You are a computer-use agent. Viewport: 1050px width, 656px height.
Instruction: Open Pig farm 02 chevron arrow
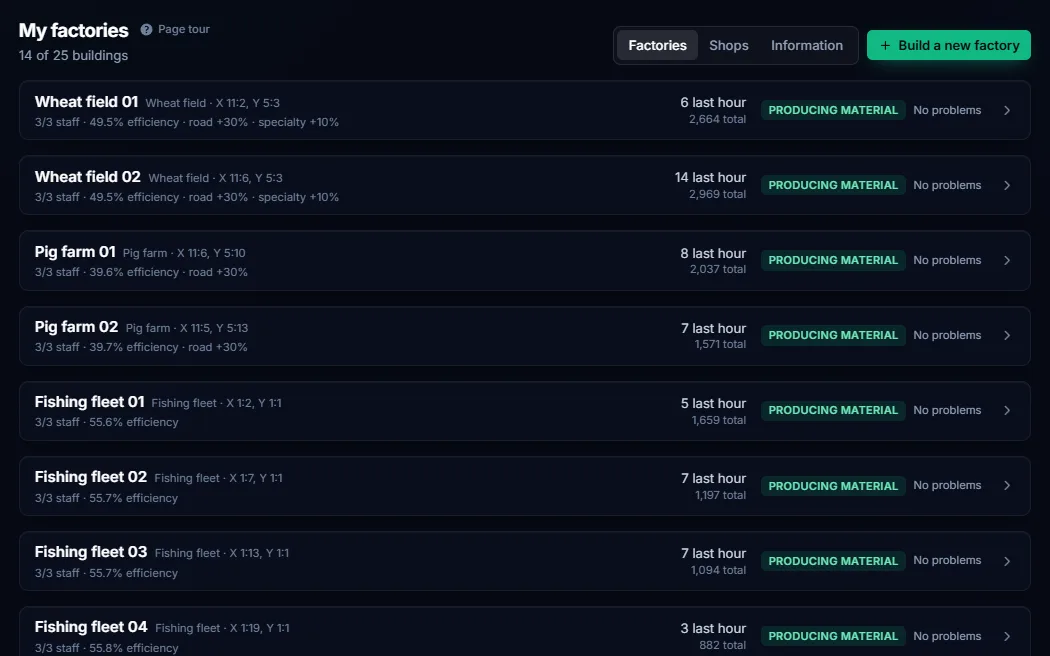[1007, 335]
